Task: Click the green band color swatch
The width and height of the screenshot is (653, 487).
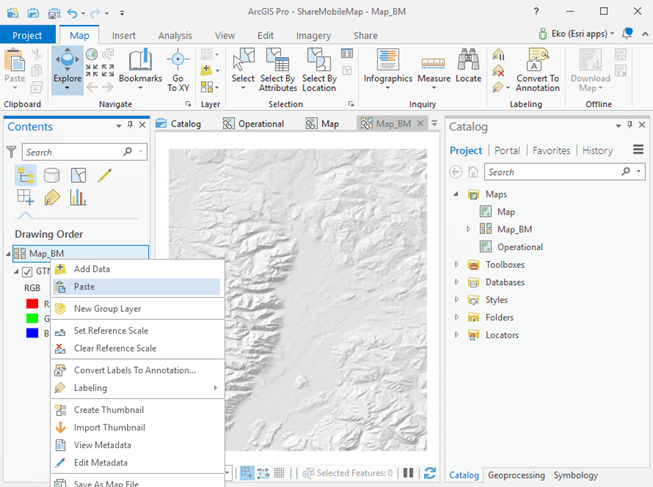Action: 32,318
